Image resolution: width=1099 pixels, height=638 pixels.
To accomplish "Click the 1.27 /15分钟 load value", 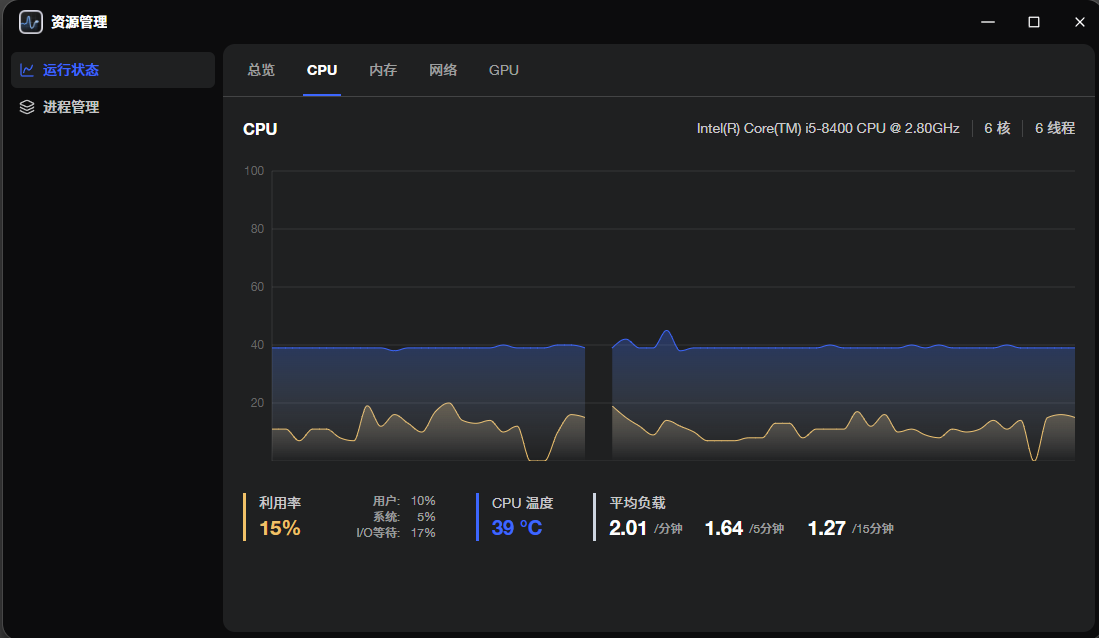I will (850, 528).
